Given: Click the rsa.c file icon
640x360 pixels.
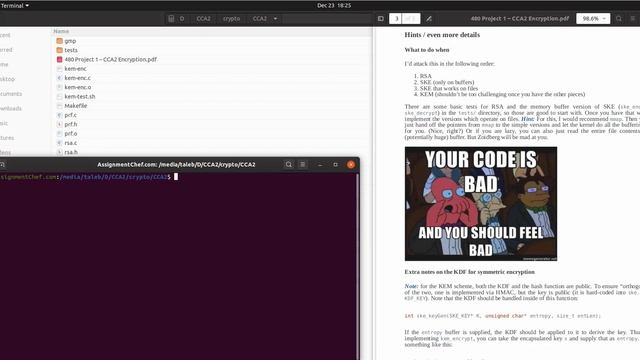Looking at the screenshot, I should pos(60,143).
